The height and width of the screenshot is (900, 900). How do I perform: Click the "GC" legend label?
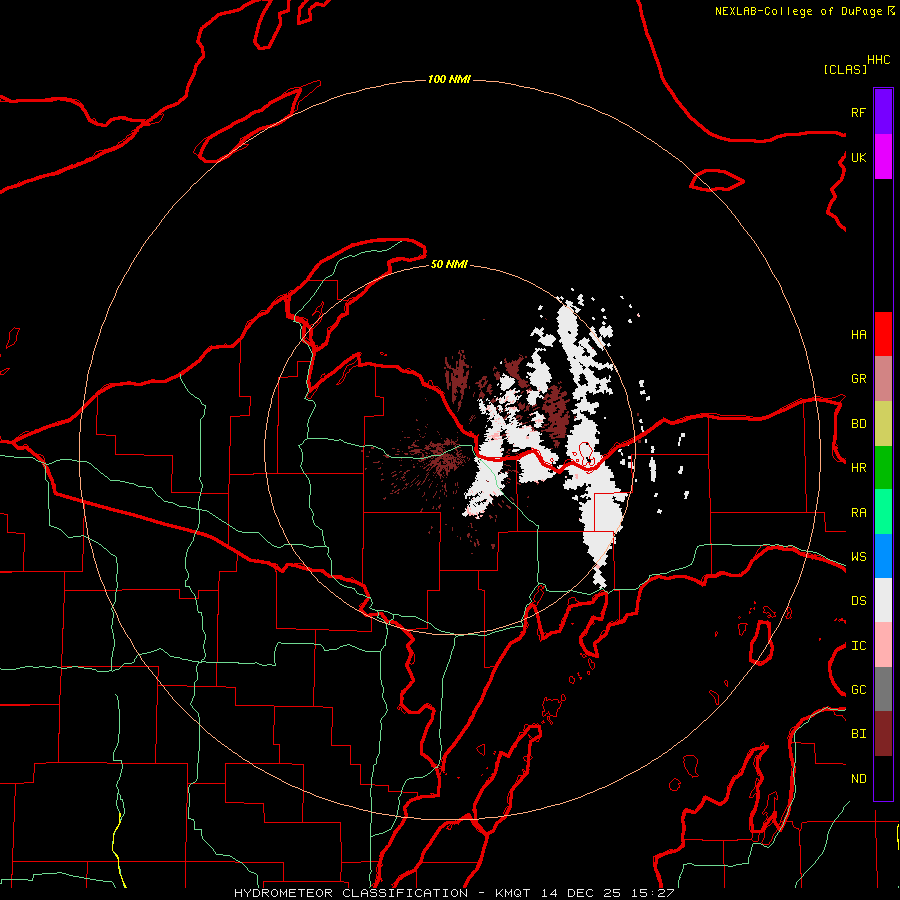tap(858, 690)
